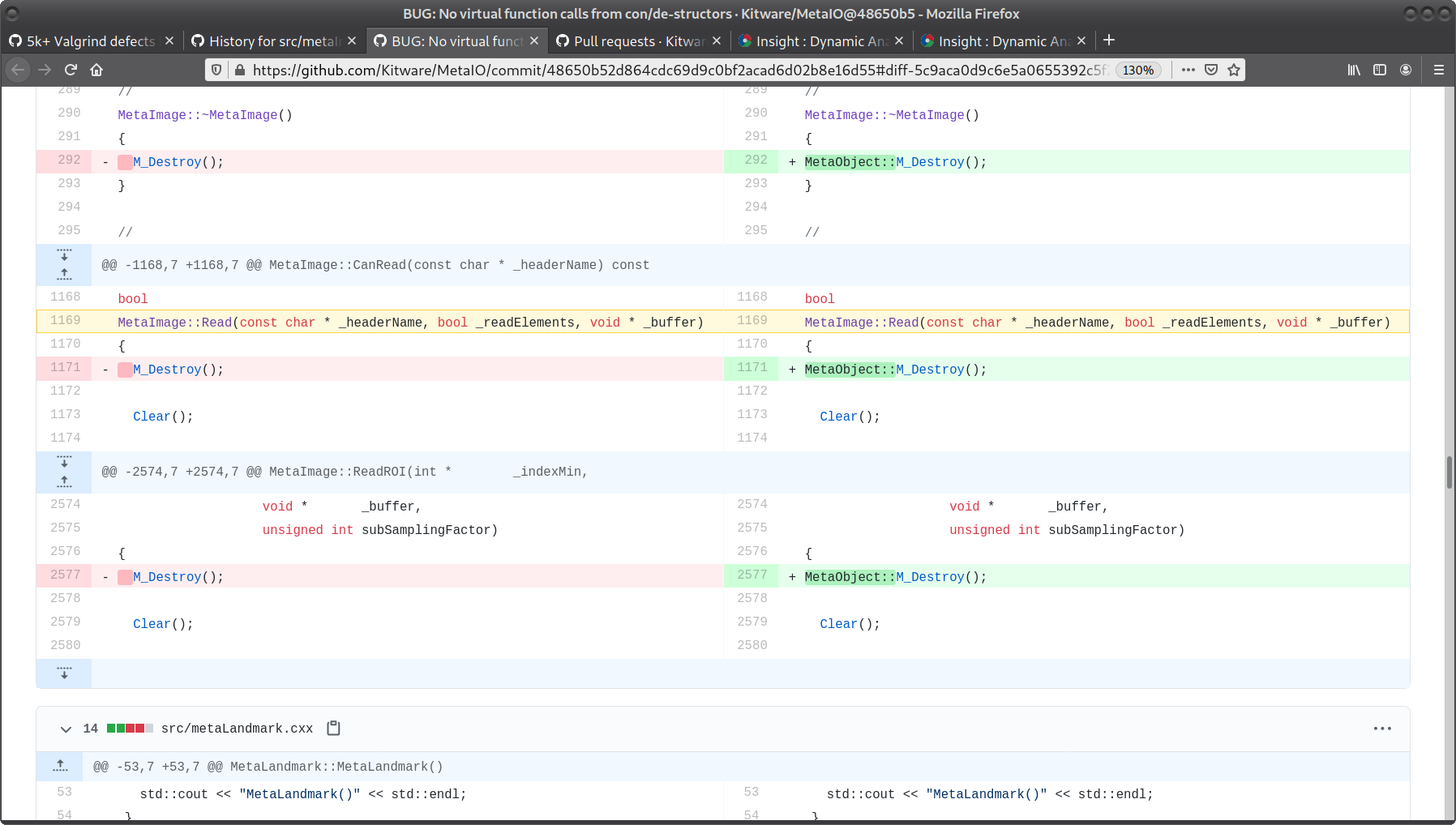Switch to first 'Insight : Dynamic An' tab
This screenshot has width=1456, height=825.
(820, 41)
